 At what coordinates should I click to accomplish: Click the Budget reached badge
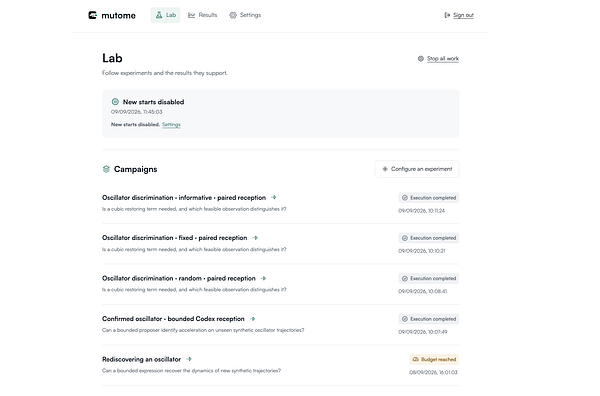[434, 360]
